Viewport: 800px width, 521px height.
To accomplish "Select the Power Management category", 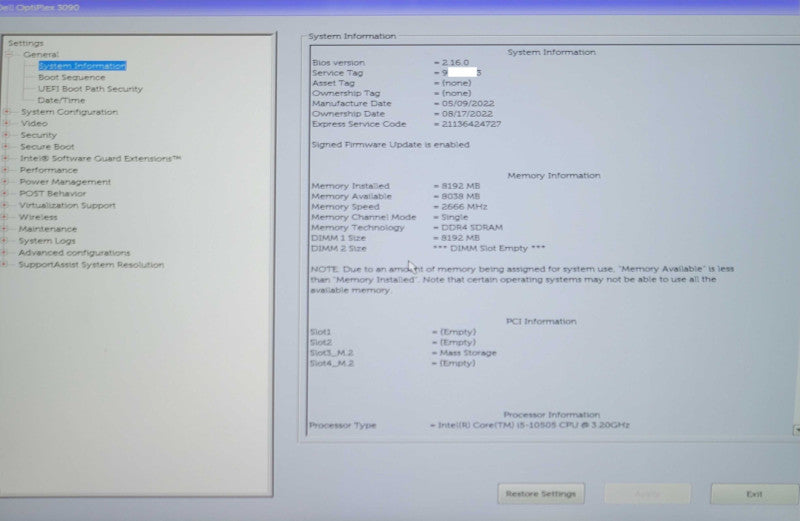I will click(x=65, y=182).
